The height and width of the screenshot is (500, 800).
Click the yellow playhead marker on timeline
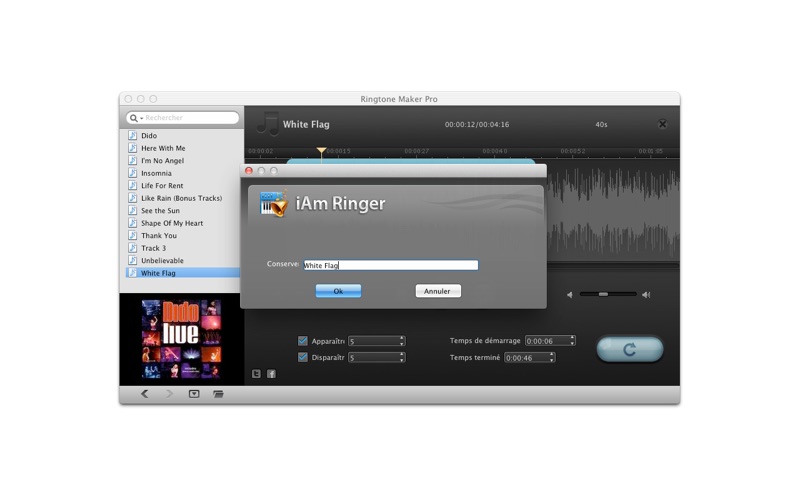tap(321, 151)
